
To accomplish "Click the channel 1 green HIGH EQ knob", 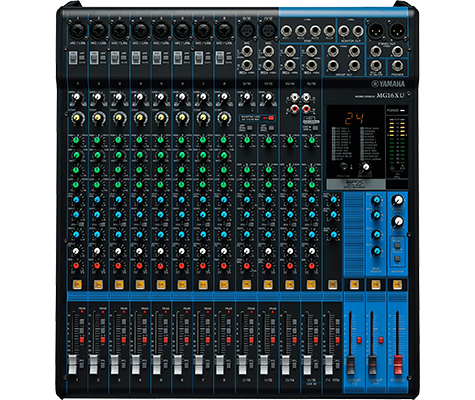I will 76,140.
